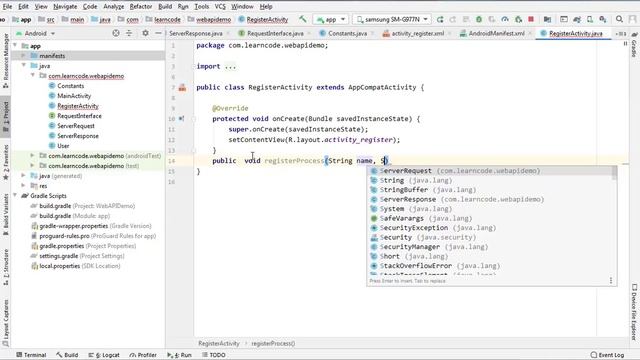Open the TODO tool window
Viewport: 640px width, 360px height.
[213, 355]
